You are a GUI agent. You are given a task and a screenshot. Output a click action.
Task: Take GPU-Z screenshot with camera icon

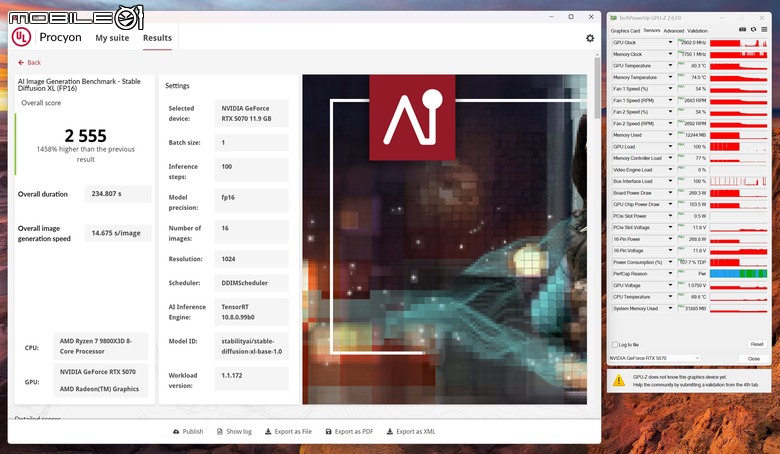coord(742,30)
